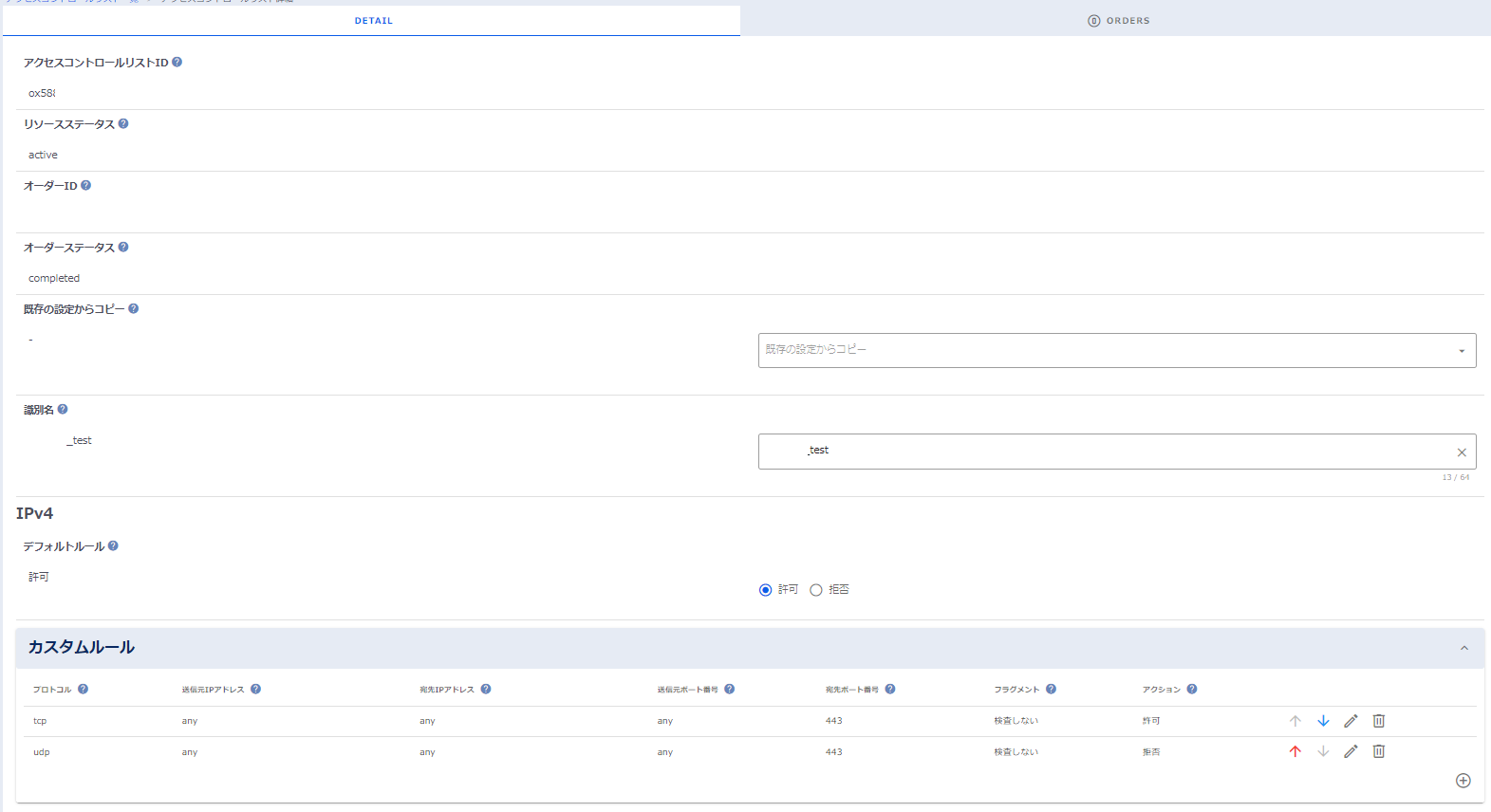Select the 許可 default rule radio
This screenshot has height=812, width=1491.
tap(766, 590)
